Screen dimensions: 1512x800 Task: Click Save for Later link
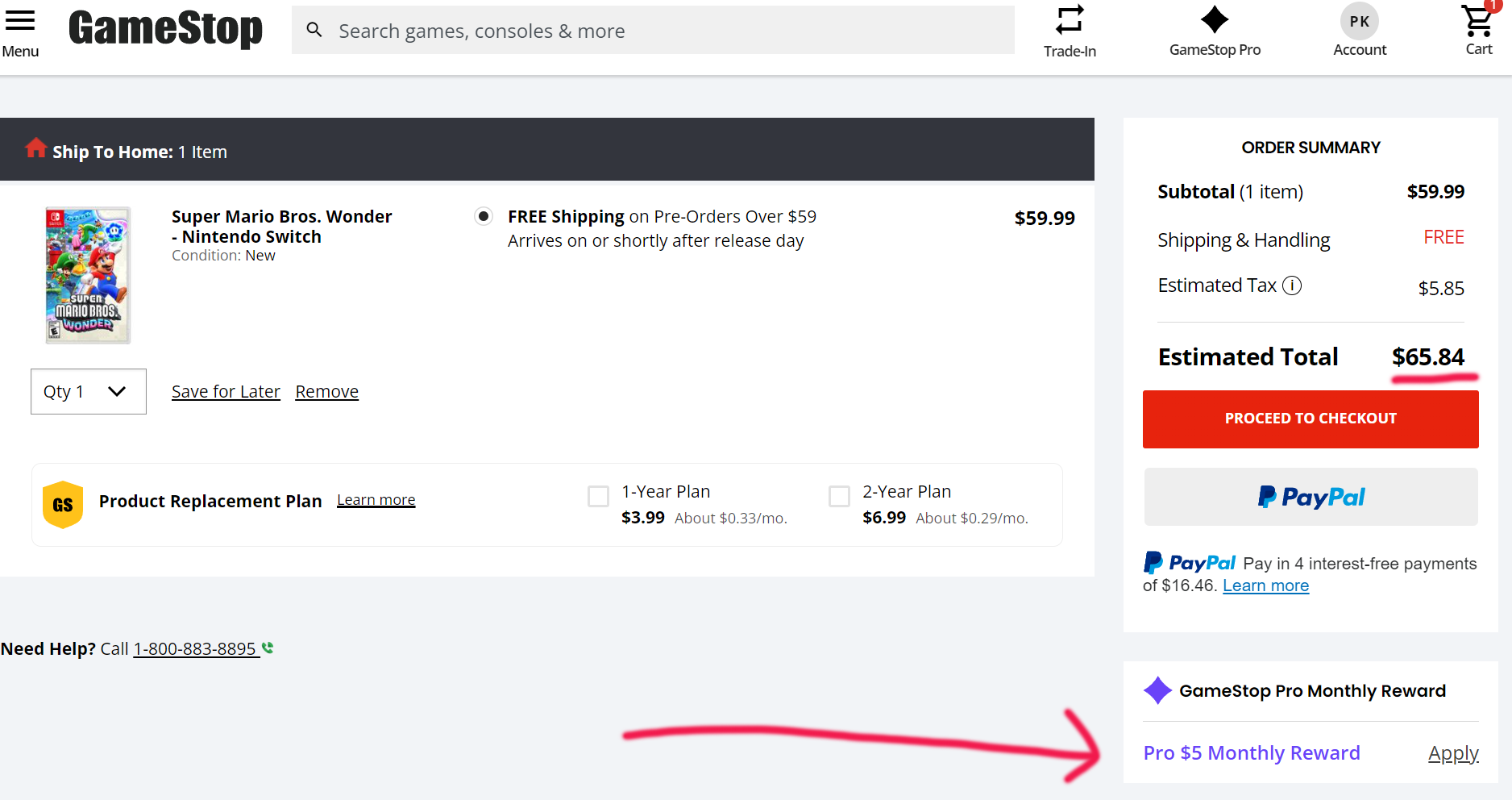coord(226,392)
